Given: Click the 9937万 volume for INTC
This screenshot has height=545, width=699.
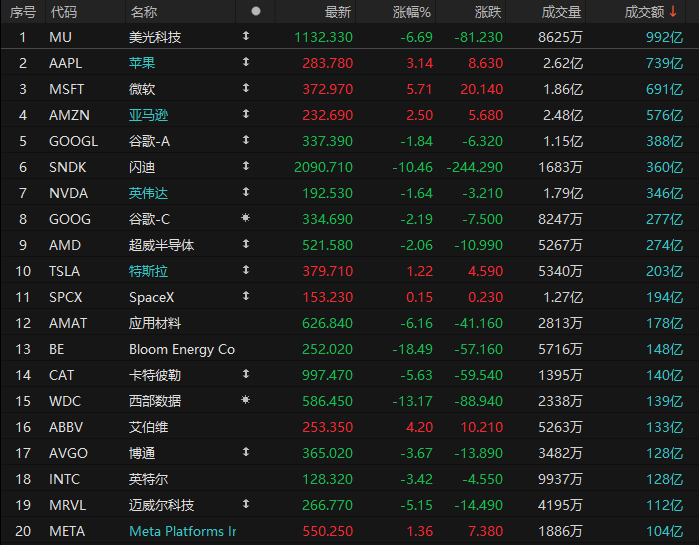Looking at the screenshot, I should 560,479.
